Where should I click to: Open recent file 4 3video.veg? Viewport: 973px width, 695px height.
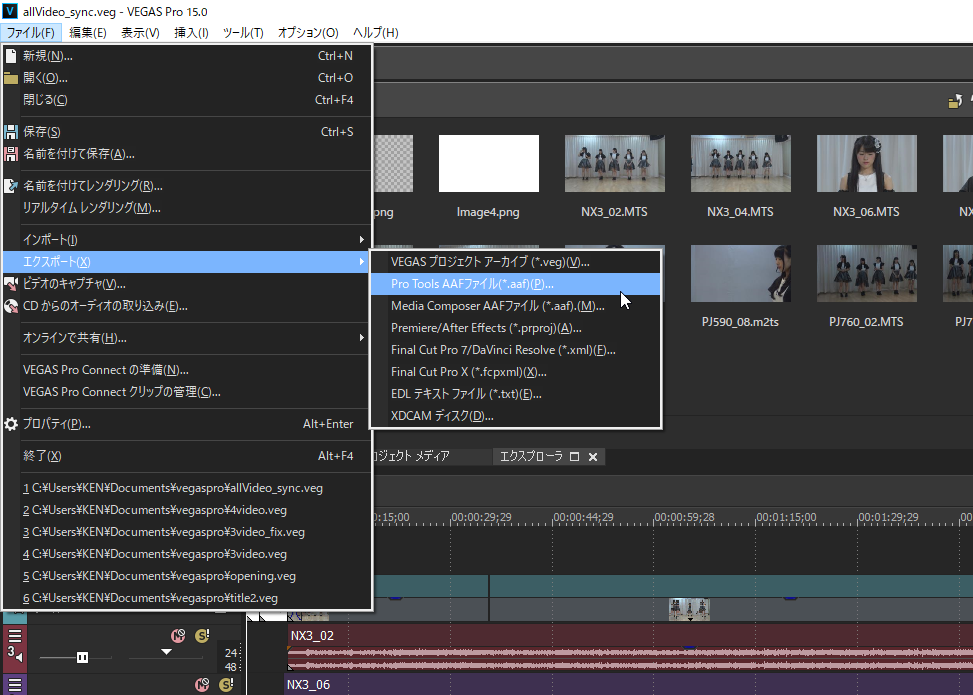[187, 554]
